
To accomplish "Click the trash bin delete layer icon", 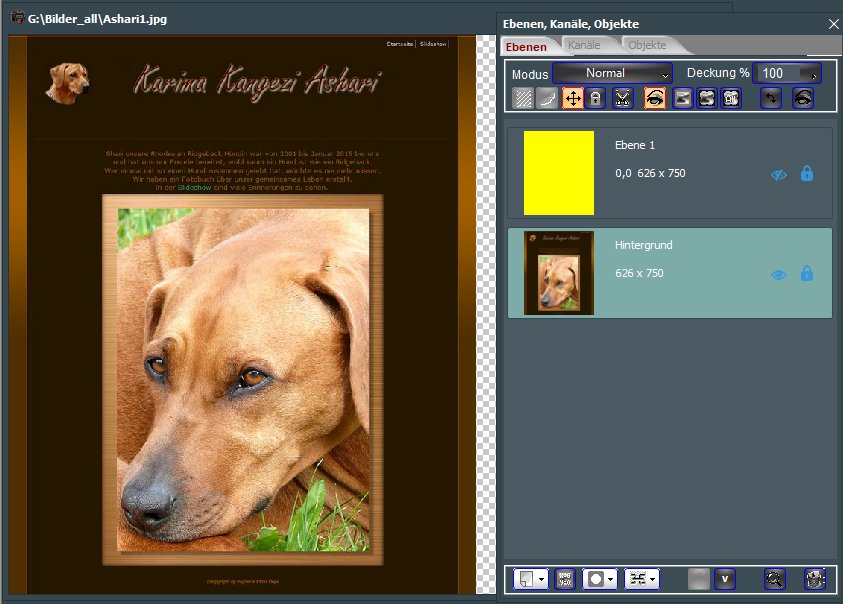I will [x=815, y=578].
